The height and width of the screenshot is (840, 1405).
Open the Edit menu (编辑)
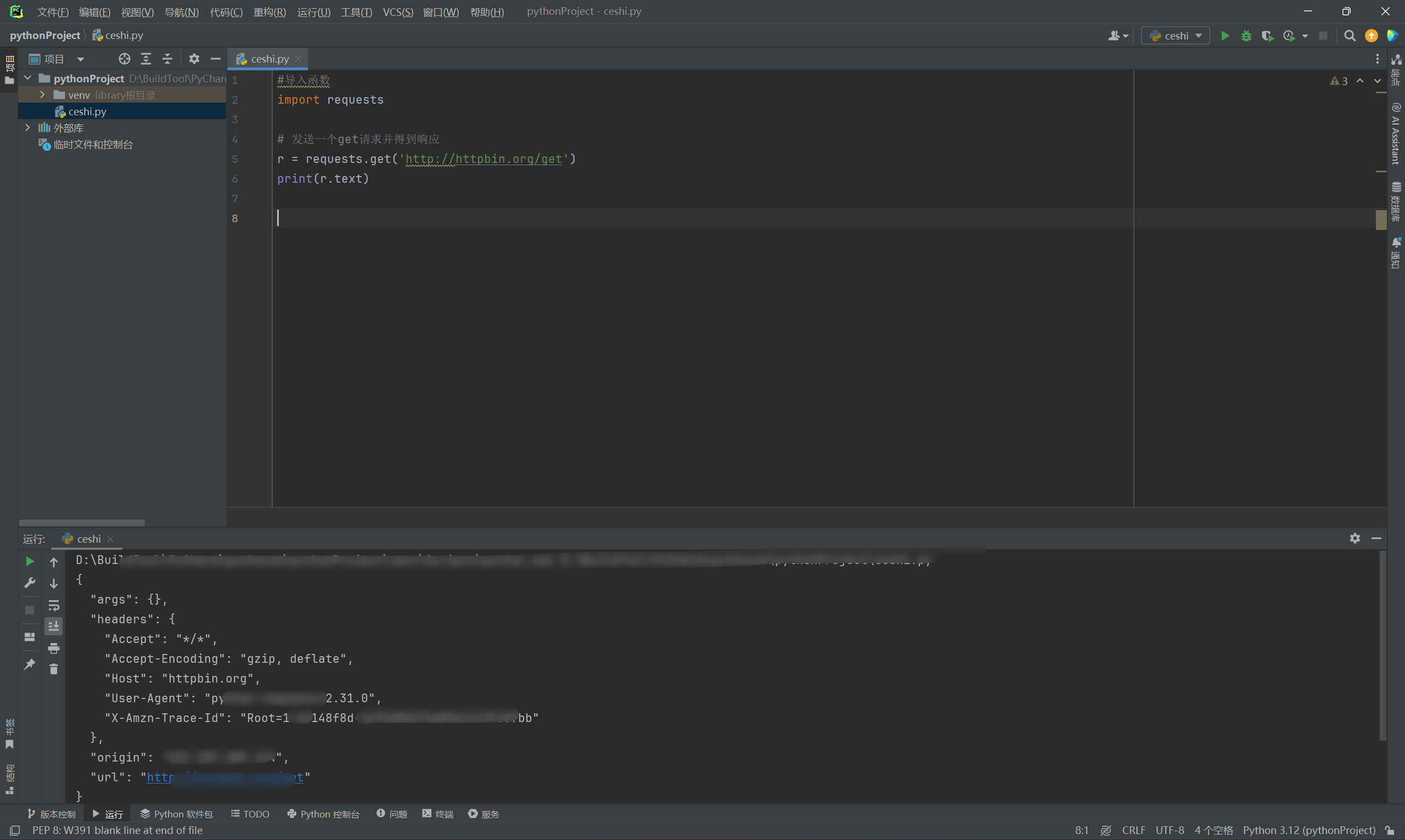coord(94,12)
